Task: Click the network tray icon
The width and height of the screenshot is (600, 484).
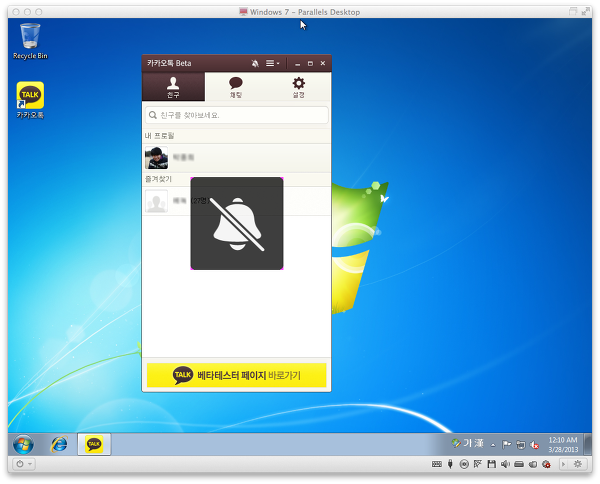Action: [521, 445]
